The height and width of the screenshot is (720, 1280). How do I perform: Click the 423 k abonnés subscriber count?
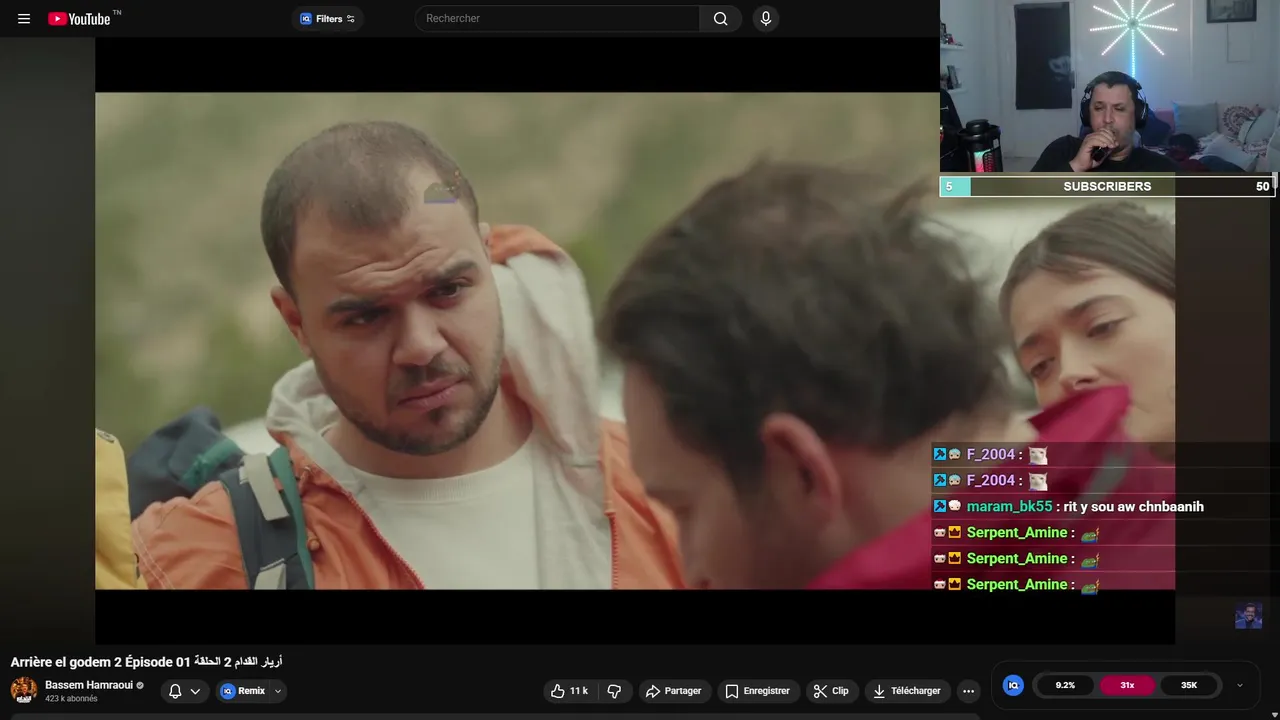pyautogui.click(x=71, y=699)
